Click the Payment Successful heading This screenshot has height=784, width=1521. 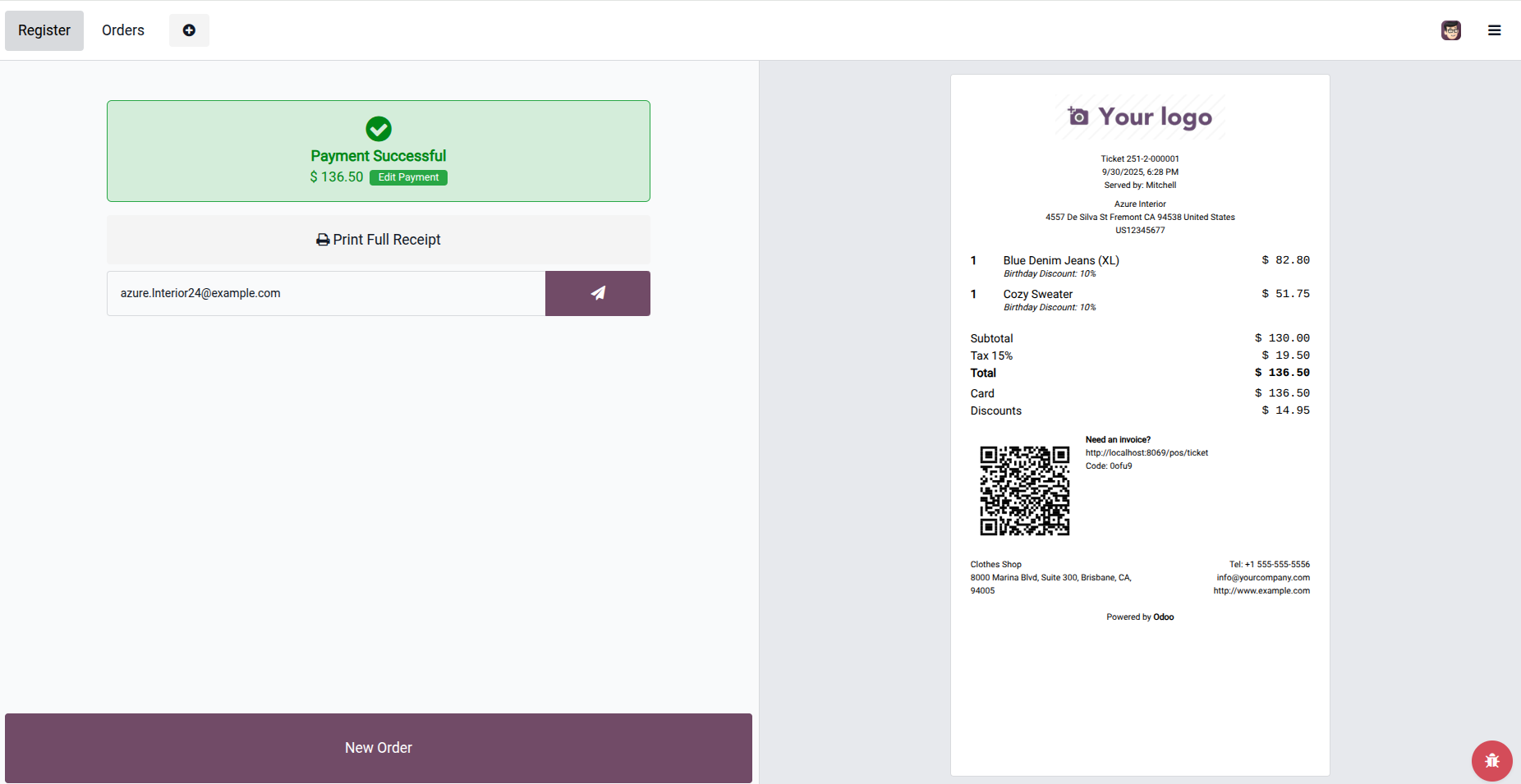[x=379, y=156]
